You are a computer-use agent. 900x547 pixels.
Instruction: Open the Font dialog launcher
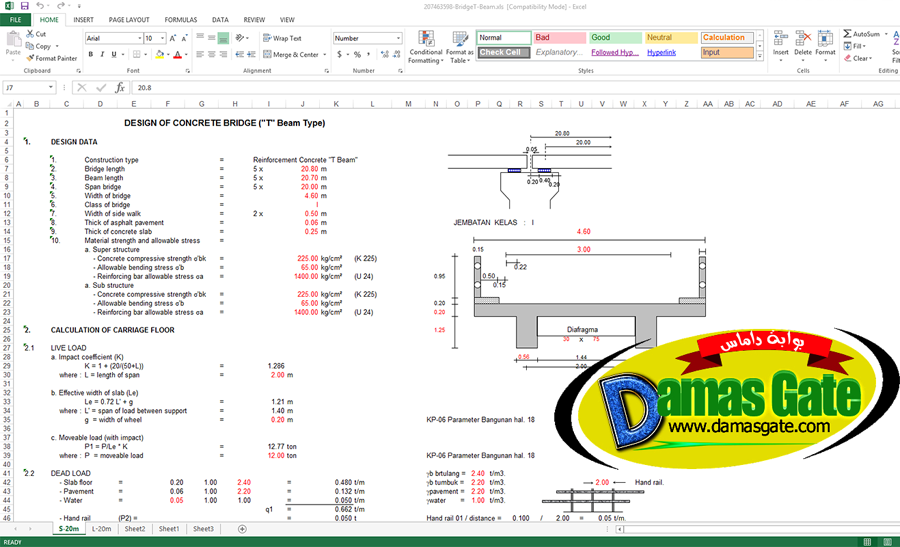tap(188, 71)
